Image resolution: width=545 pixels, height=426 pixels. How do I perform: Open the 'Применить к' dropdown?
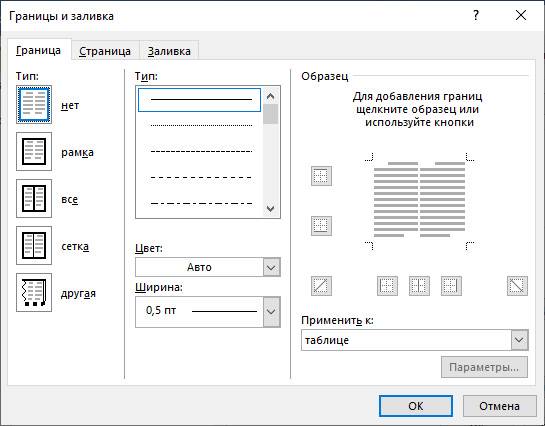pyautogui.click(x=415, y=340)
